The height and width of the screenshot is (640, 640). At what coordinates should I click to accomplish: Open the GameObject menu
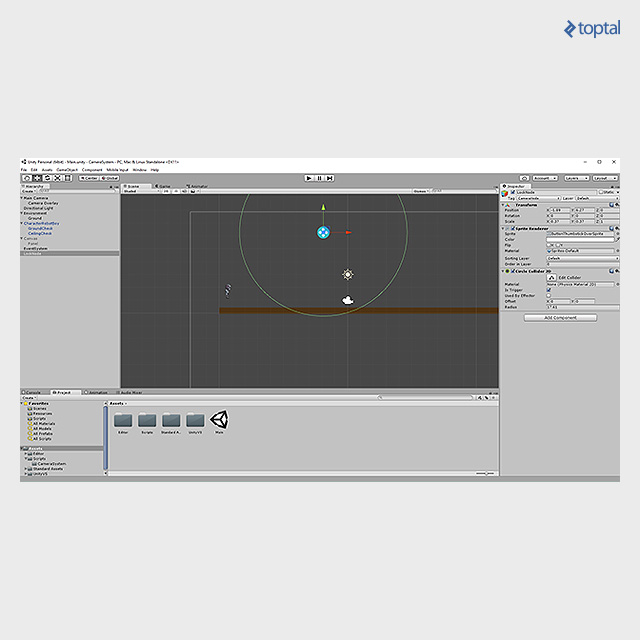[66, 170]
